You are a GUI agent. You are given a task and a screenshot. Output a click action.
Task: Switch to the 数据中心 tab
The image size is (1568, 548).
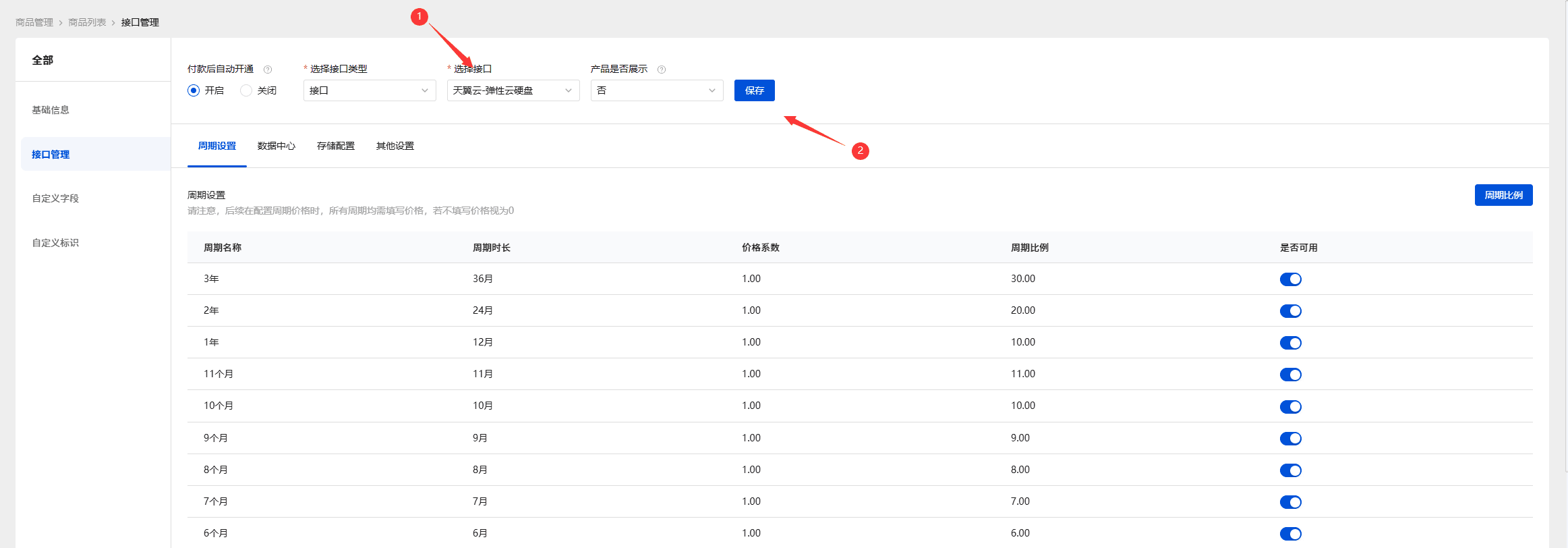277,146
